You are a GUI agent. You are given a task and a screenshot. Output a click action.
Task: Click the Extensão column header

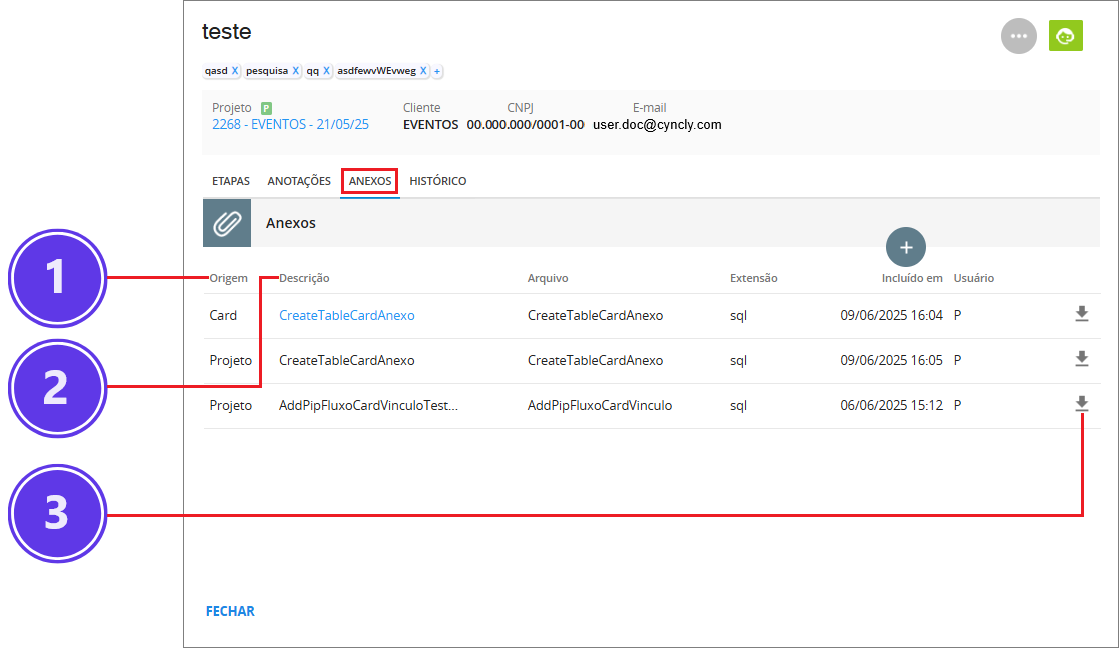pos(754,278)
